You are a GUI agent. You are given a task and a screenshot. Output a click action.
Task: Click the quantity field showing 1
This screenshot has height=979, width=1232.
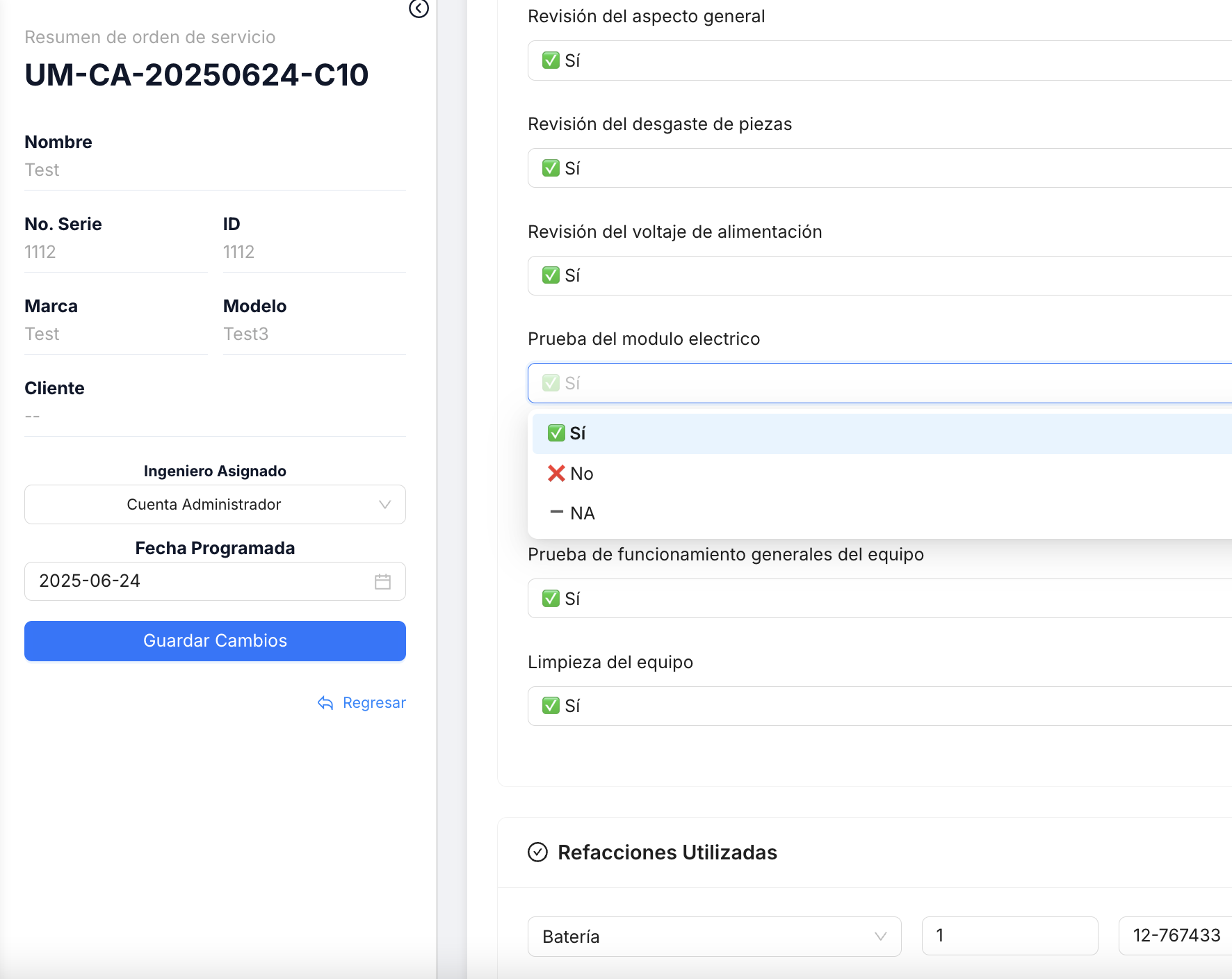click(1009, 936)
